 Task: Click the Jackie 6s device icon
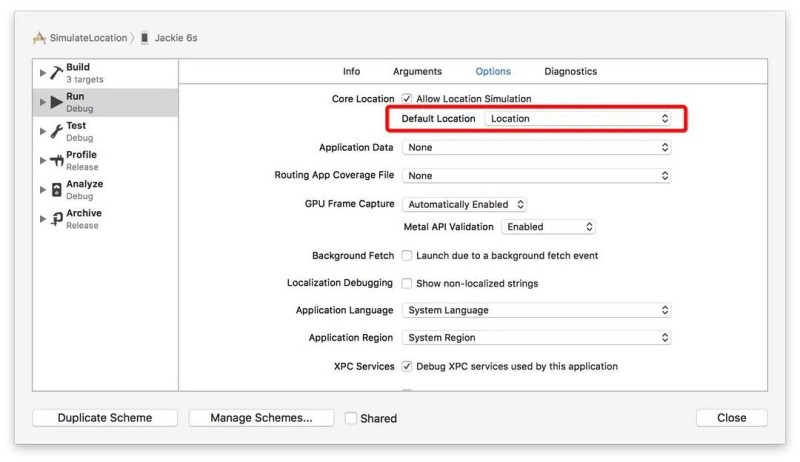[x=144, y=38]
